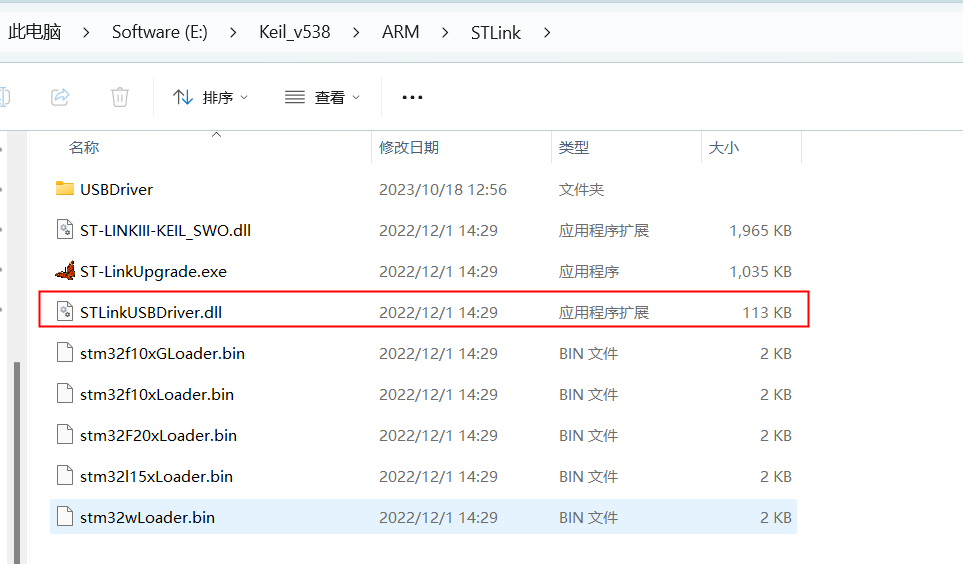Open the 排序 sort dropdown
Viewport: 963px width, 564px height.
coord(210,97)
